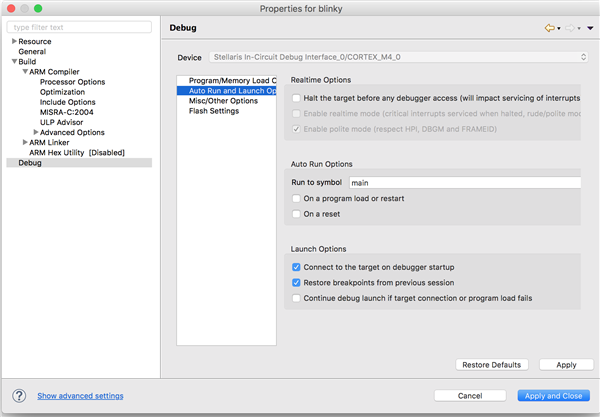Open the Show advanced settings link
This screenshot has height=417, width=600.
[x=81, y=396]
